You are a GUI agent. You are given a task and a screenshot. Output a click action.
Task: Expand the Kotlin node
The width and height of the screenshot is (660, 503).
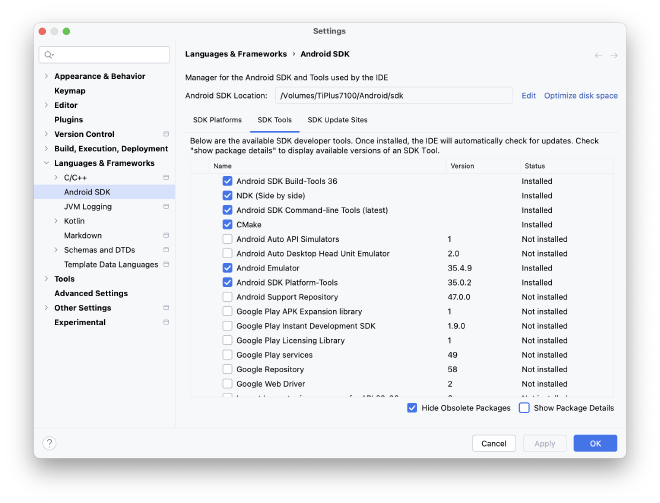[x=56, y=221]
